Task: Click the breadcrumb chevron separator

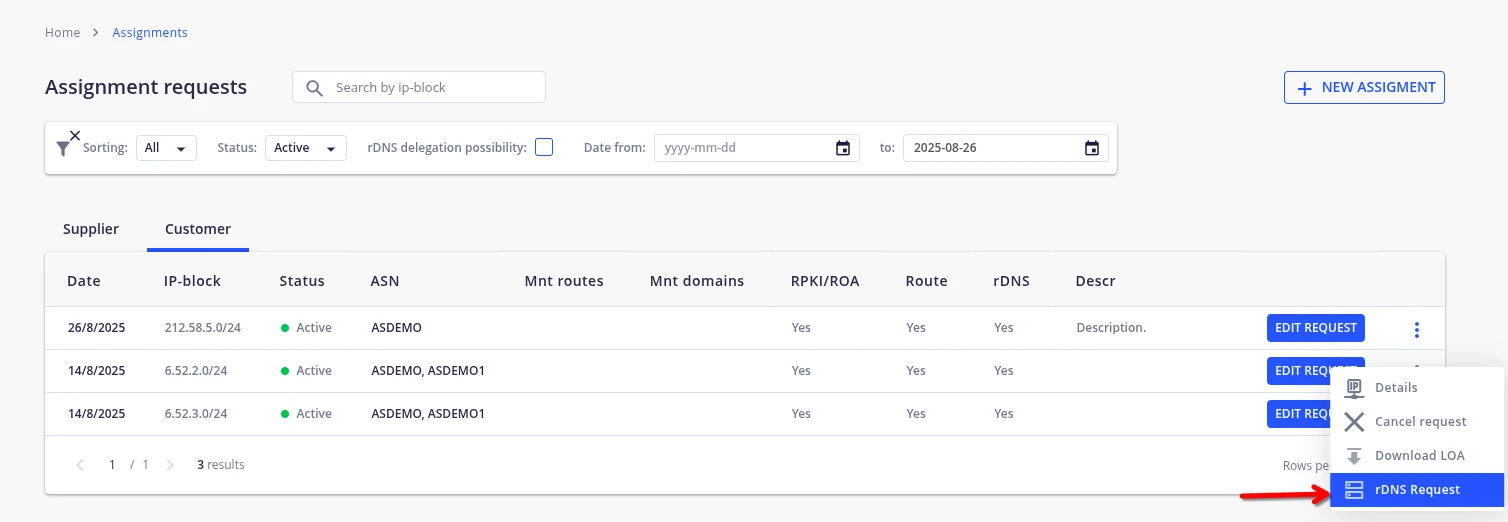Action: [x=96, y=33]
